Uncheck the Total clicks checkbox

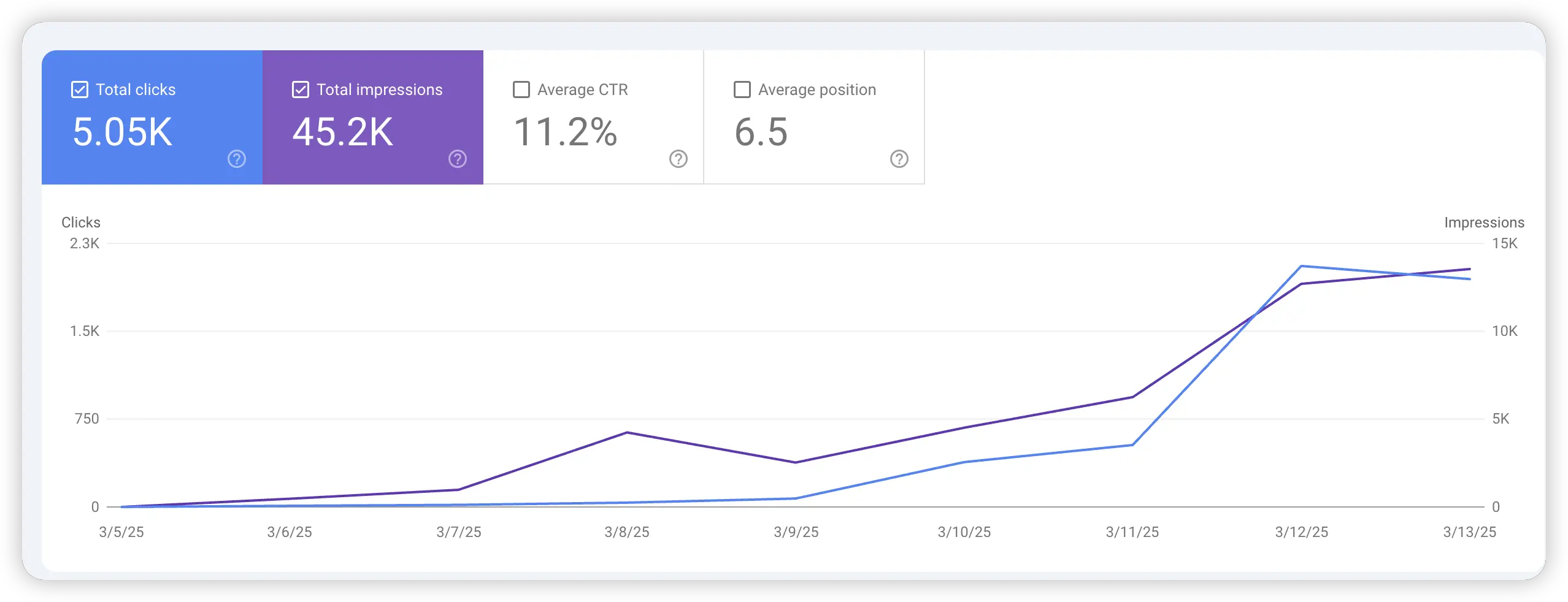(x=79, y=90)
